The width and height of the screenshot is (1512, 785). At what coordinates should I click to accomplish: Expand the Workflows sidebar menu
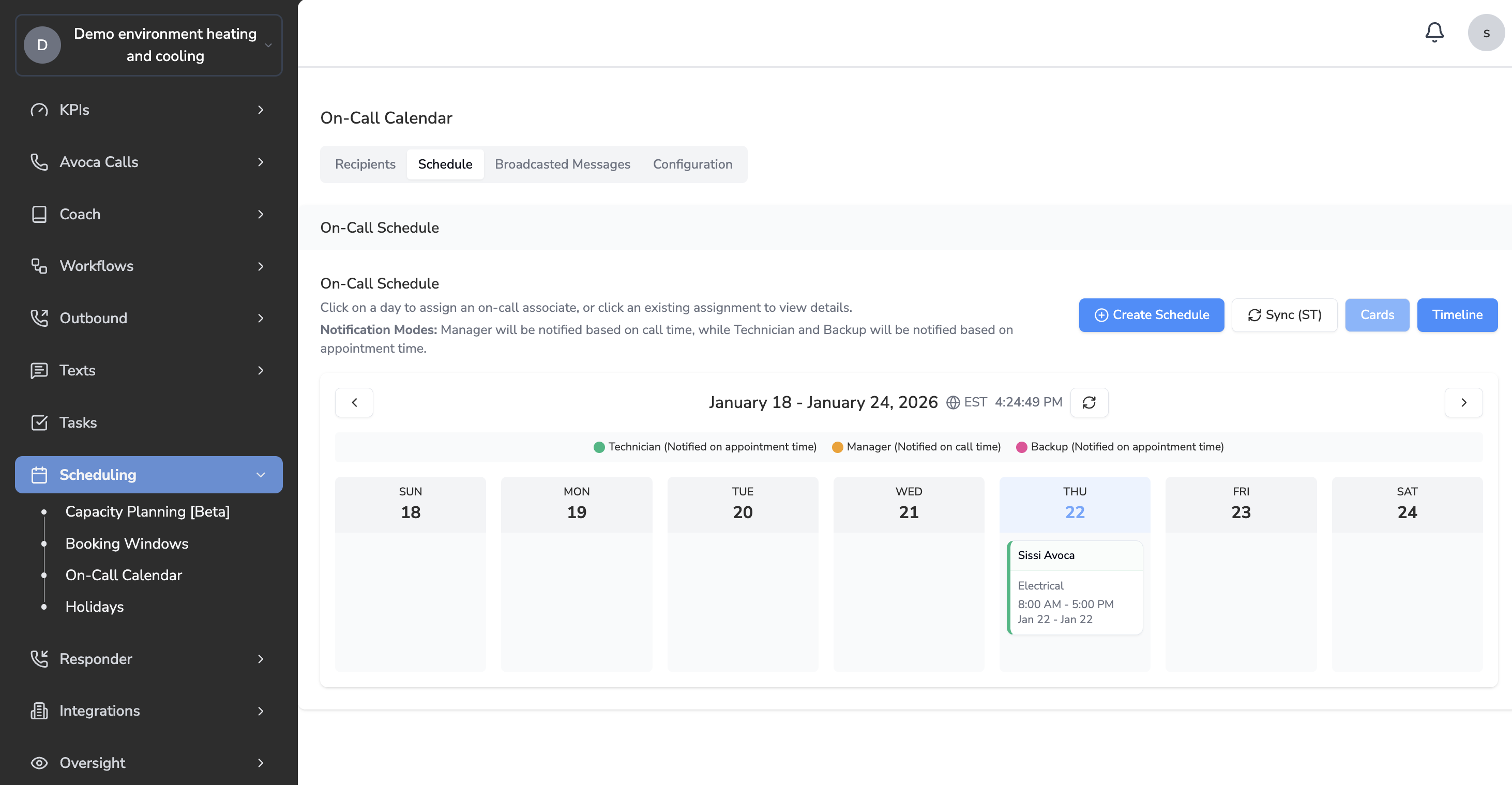click(x=261, y=266)
